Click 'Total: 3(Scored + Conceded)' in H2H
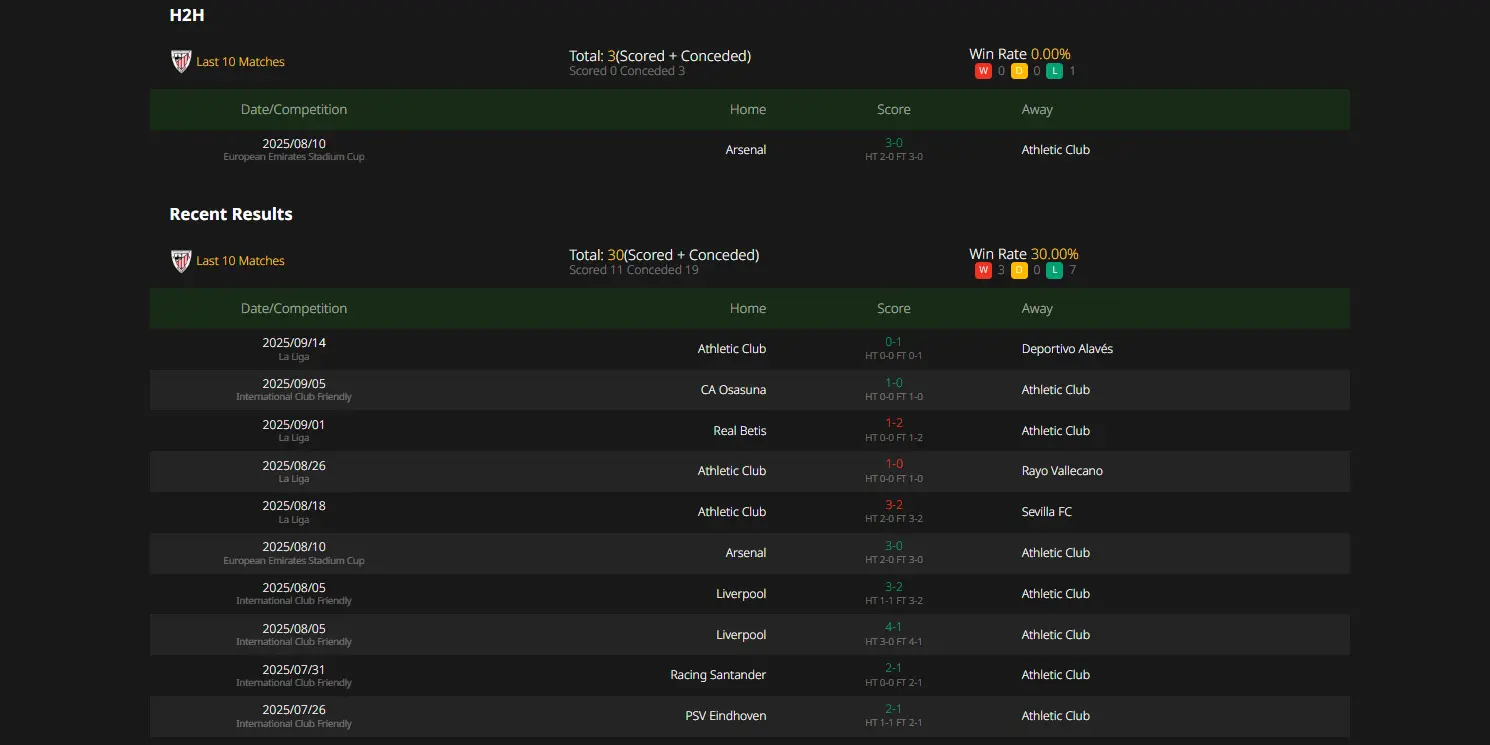 (x=660, y=56)
